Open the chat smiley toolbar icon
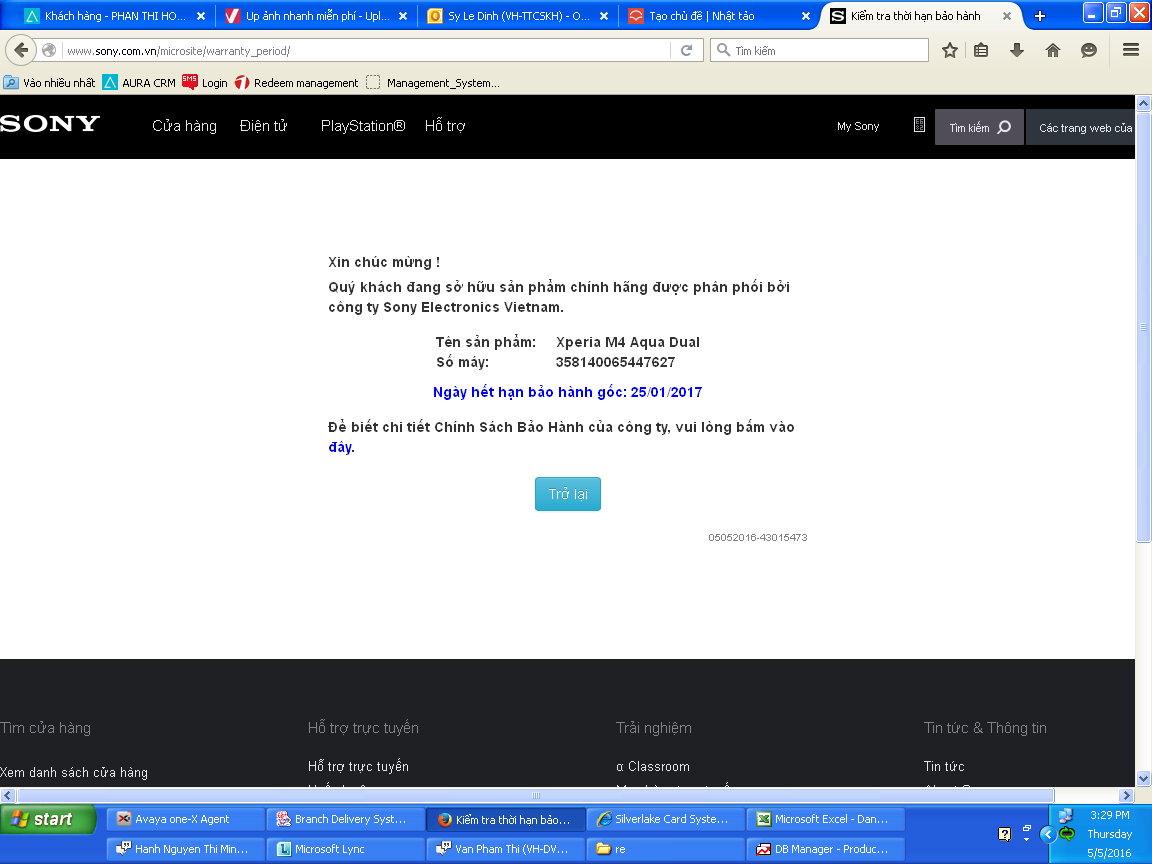1152x864 pixels. (1089, 50)
